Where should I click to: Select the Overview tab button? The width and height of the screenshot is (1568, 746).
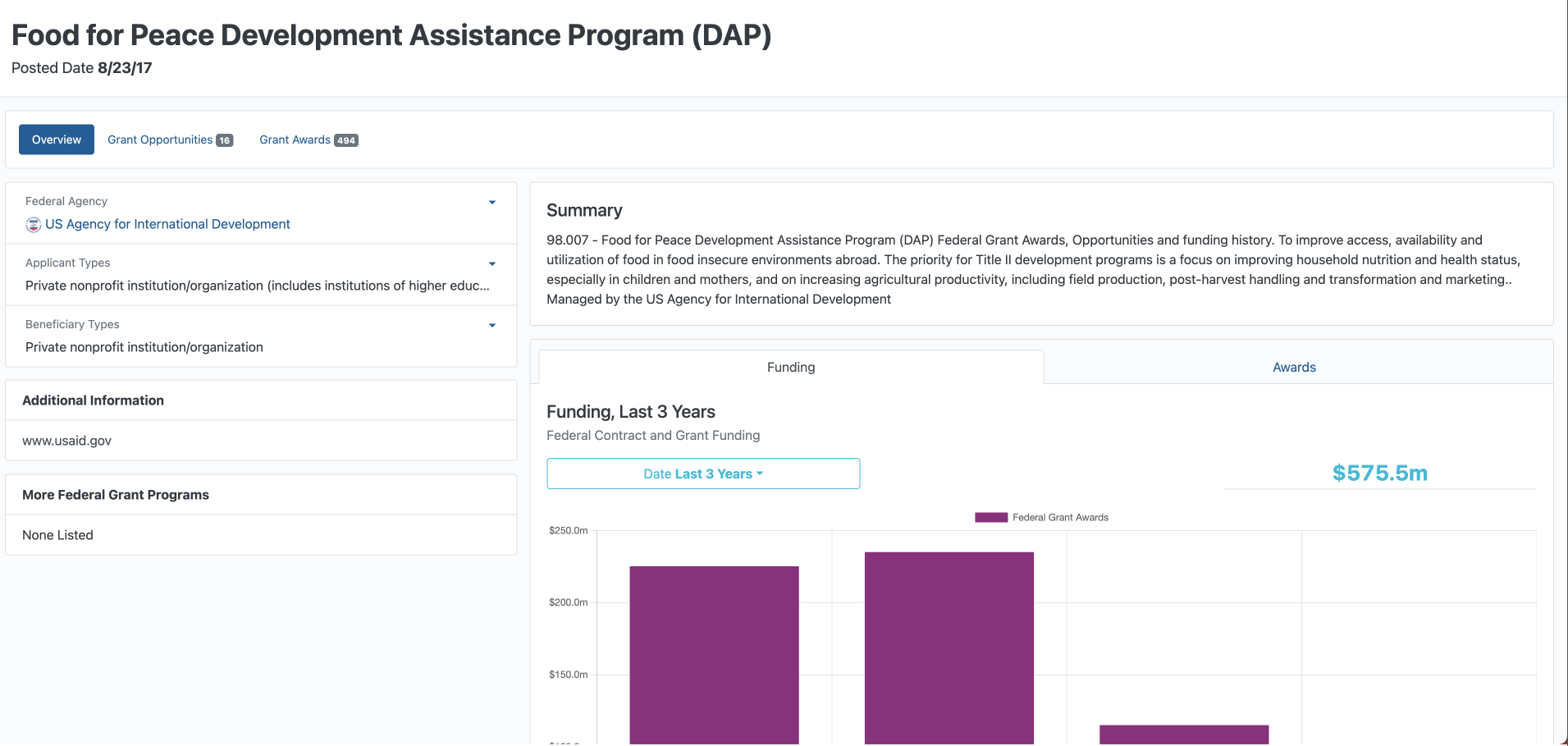coord(57,140)
